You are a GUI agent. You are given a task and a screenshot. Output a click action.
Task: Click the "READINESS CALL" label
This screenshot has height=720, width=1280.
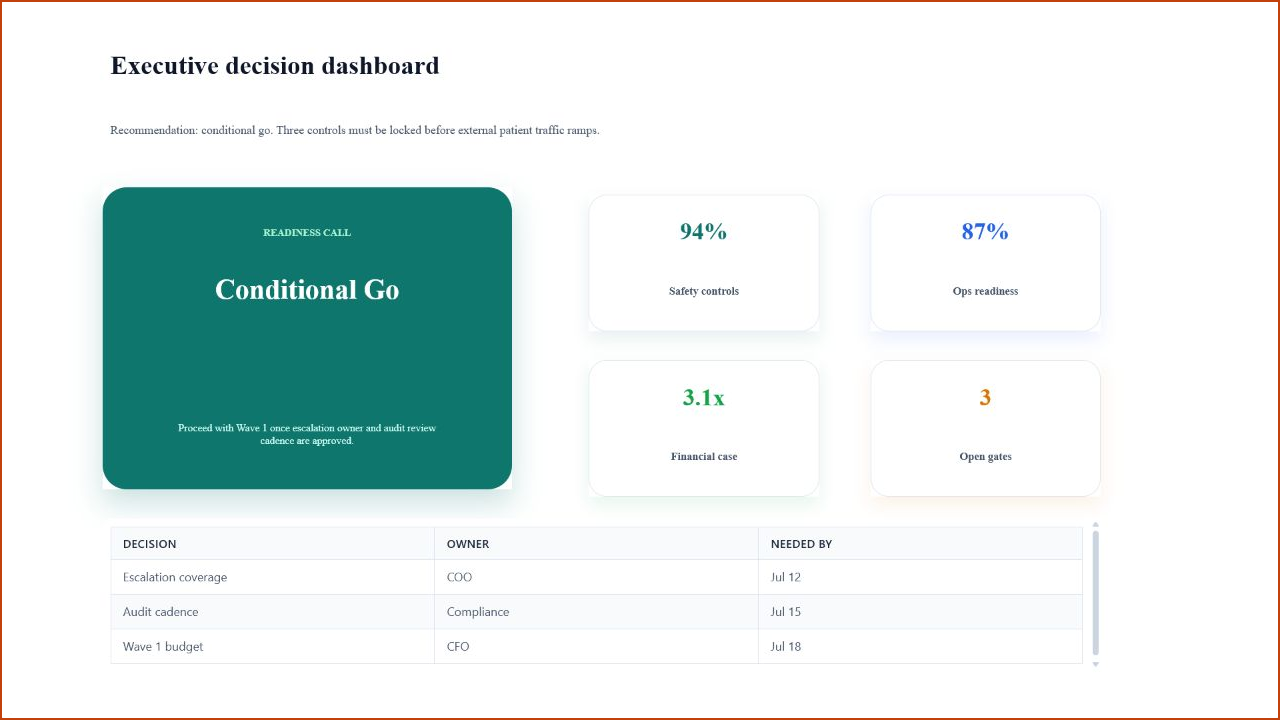[x=307, y=233]
